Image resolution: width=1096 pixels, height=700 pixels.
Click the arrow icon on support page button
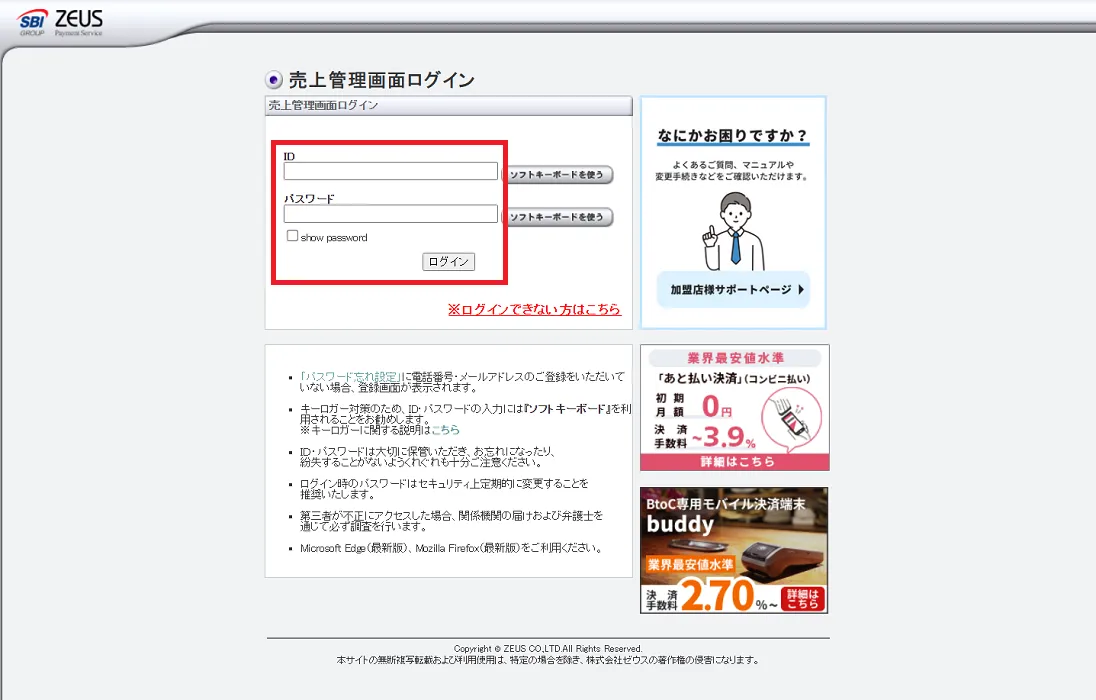click(801, 290)
